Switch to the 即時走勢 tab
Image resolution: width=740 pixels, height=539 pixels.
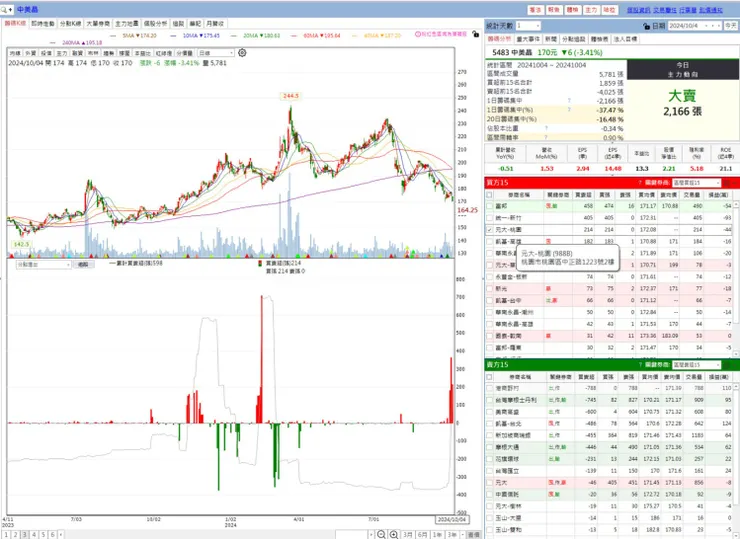pyautogui.click(x=43, y=24)
